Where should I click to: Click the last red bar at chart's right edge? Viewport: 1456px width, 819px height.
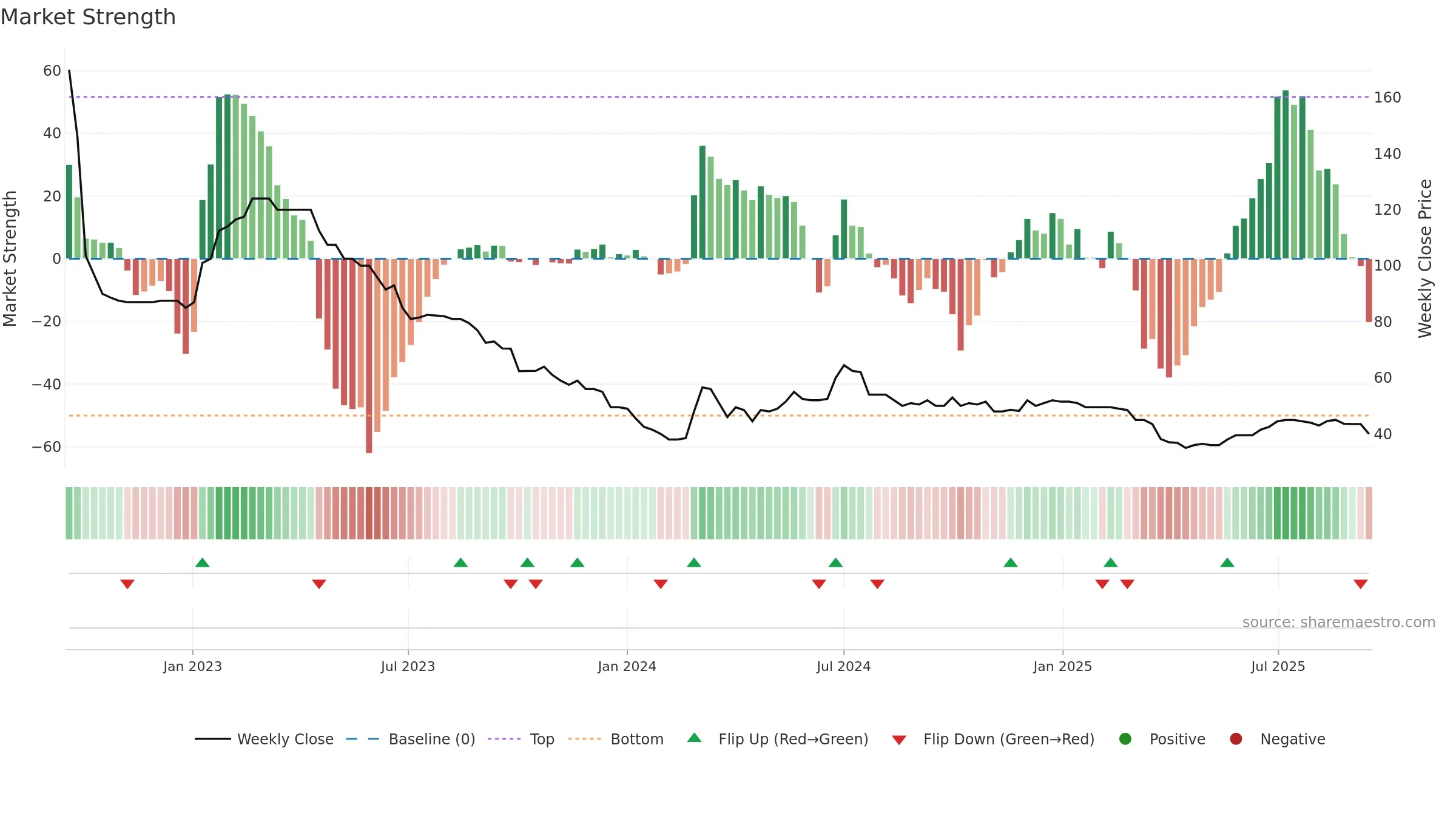pos(1369,291)
